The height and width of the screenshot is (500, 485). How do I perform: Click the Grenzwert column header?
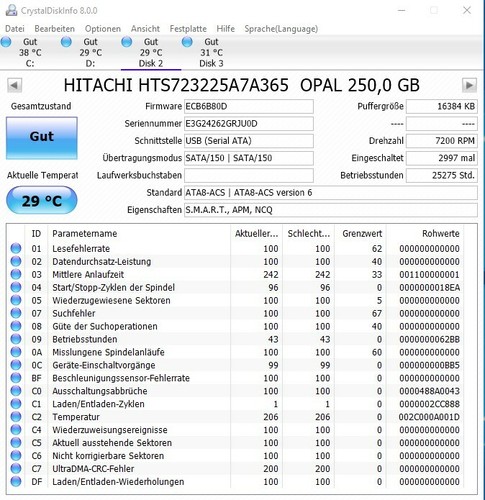click(361, 233)
